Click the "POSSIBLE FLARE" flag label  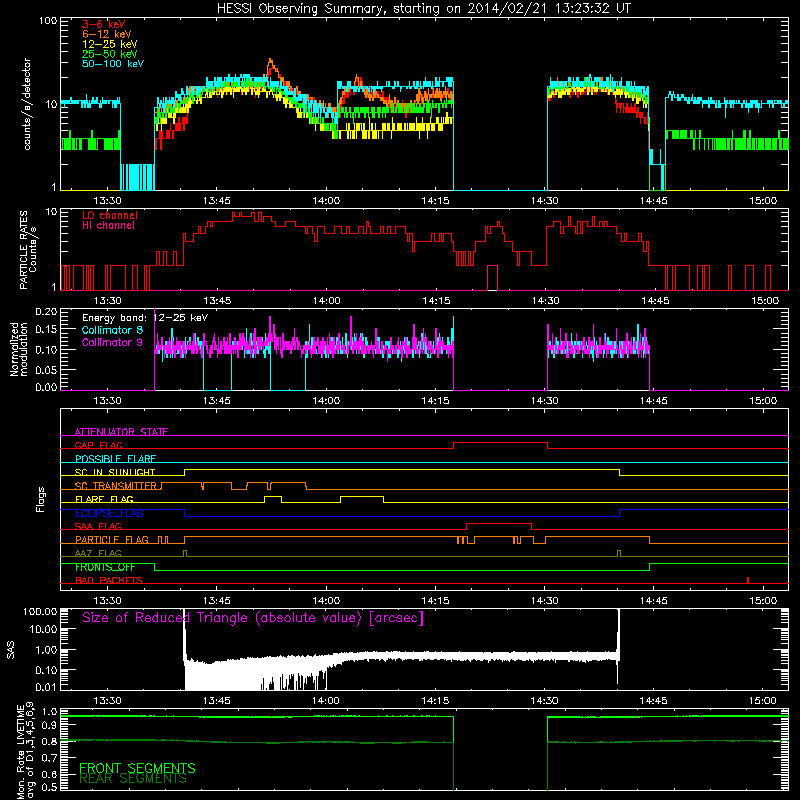(x=115, y=459)
